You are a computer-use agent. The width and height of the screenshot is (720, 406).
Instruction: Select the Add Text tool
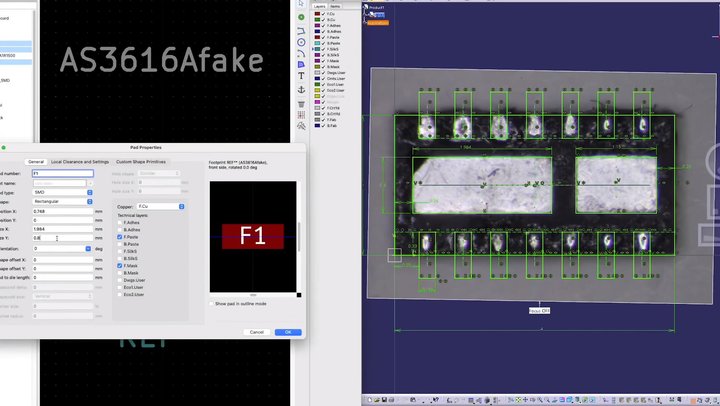tap(301, 75)
